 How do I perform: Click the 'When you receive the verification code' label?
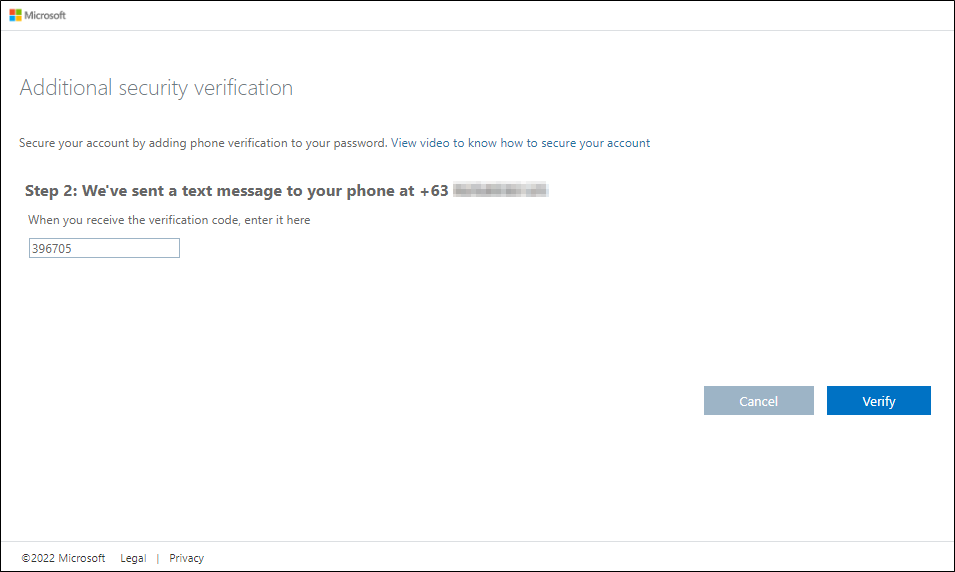tap(169, 220)
